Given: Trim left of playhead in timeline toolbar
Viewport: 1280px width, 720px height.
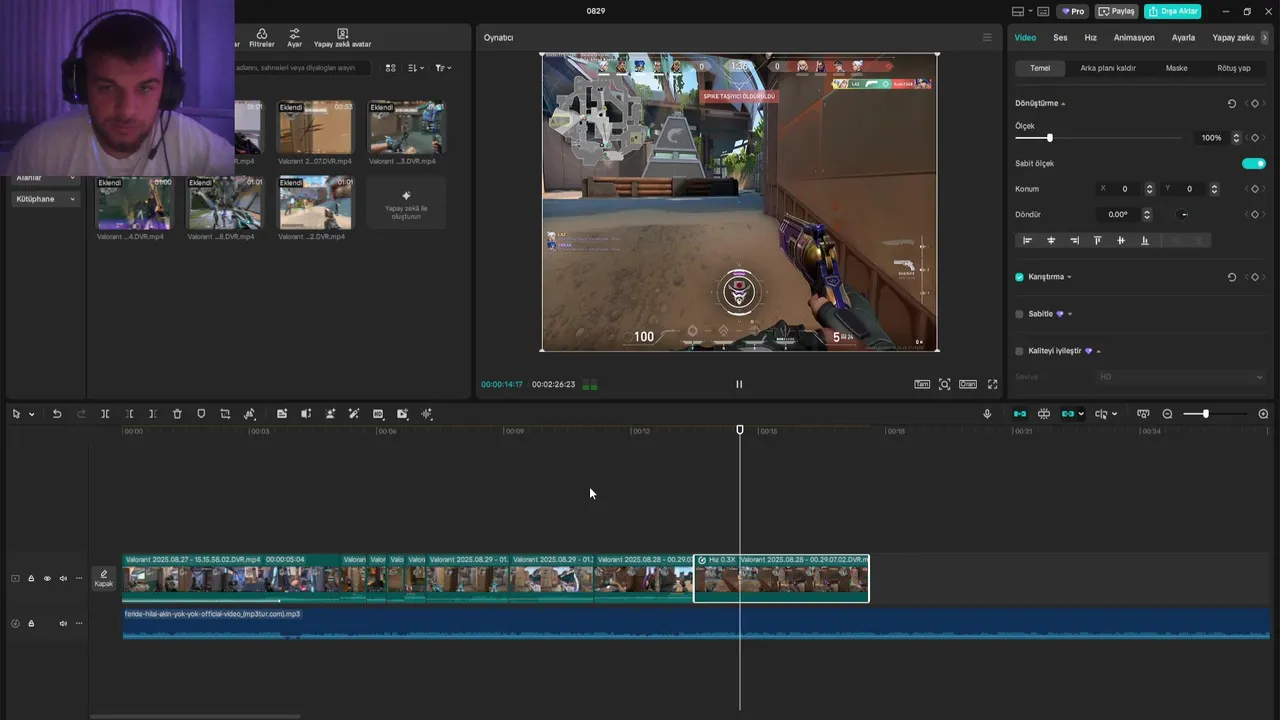Looking at the screenshot, I should click(x=129, y=414).
